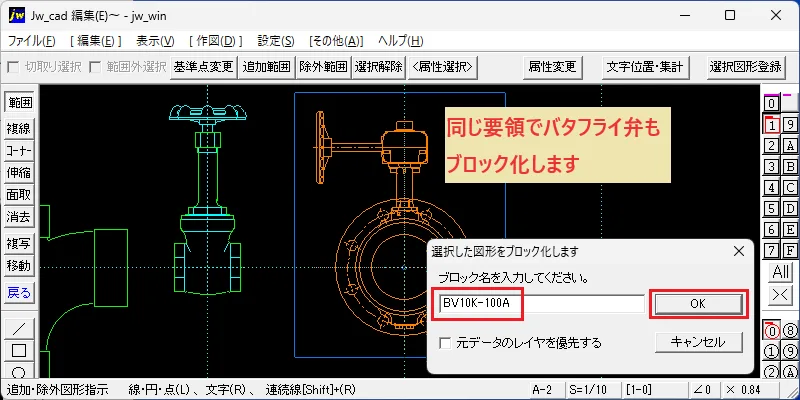Toggle layer 4 in the layer bar
The width and height of the screenshot is (800, 400).
(x=772, y=188)
